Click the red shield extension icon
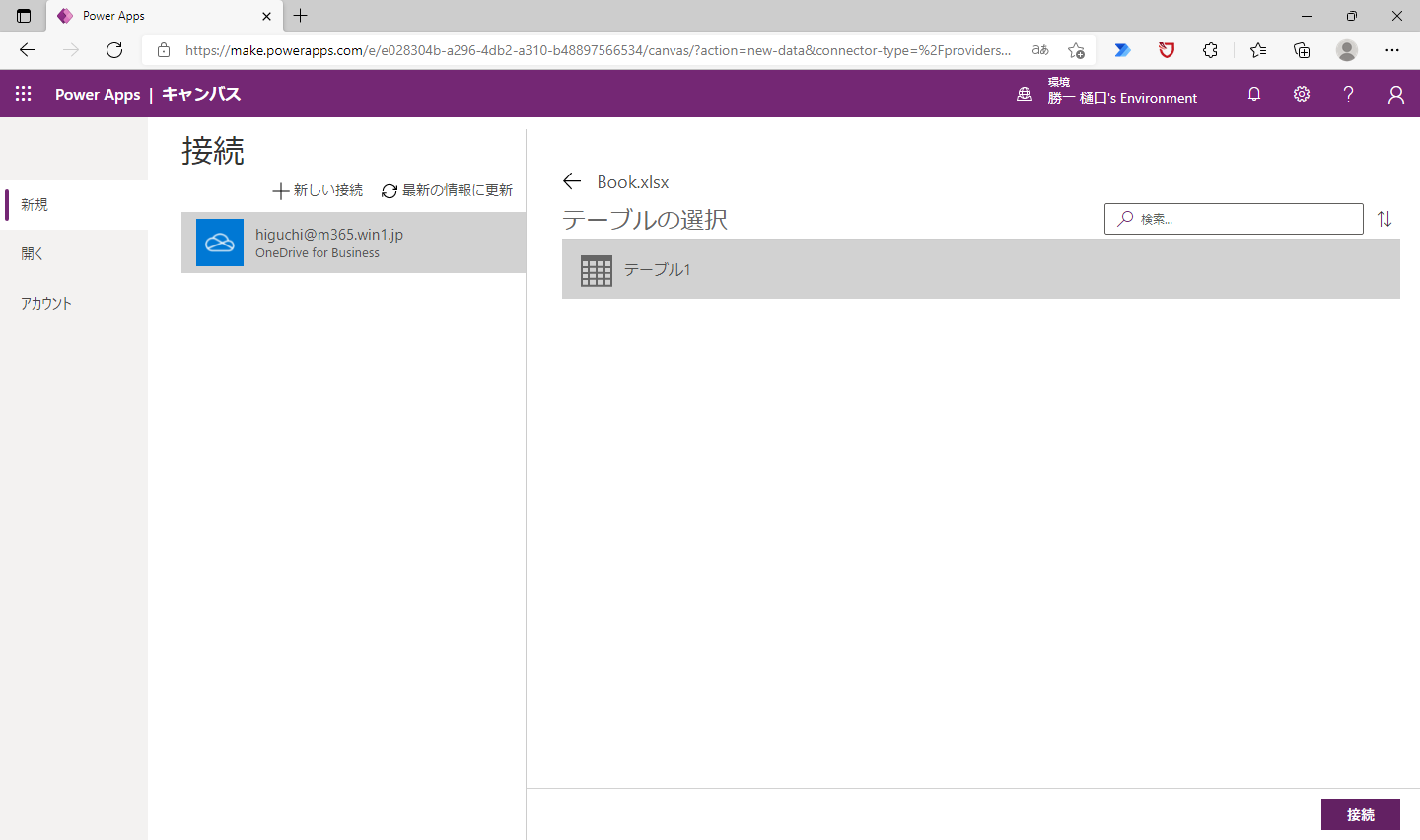 click(1167, 50)
